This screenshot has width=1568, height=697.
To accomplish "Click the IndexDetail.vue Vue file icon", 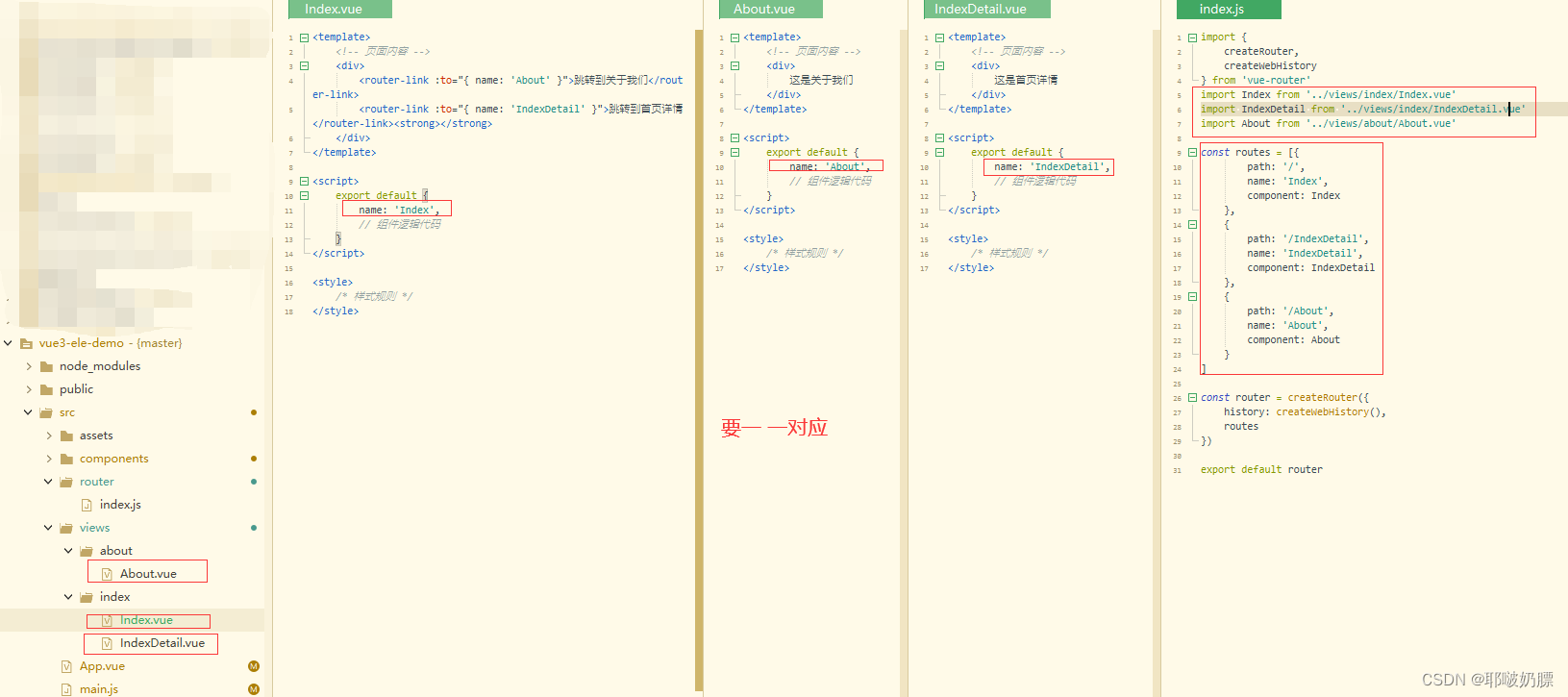I will pyautogui.click(x=107, y=643).
